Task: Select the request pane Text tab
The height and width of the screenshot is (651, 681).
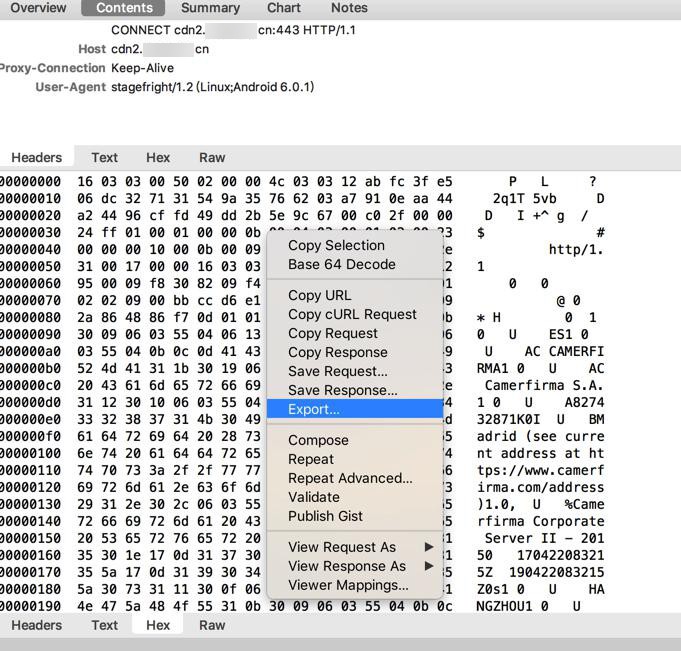Action: coord(104,157)
